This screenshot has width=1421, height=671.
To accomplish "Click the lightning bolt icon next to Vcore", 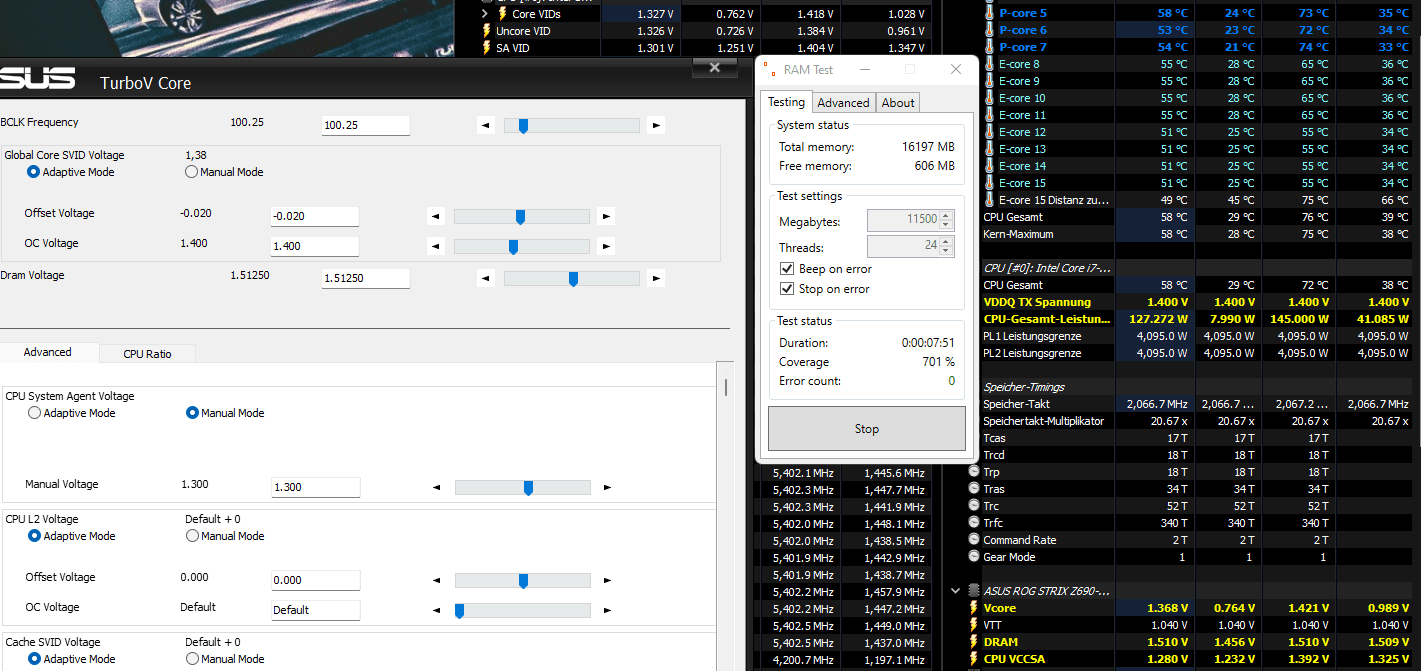I will point(974,608).
